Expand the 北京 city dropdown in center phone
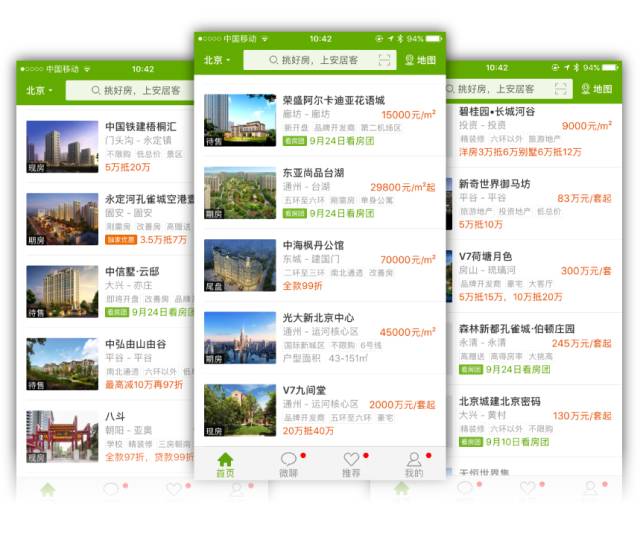 tap(217, 60)
